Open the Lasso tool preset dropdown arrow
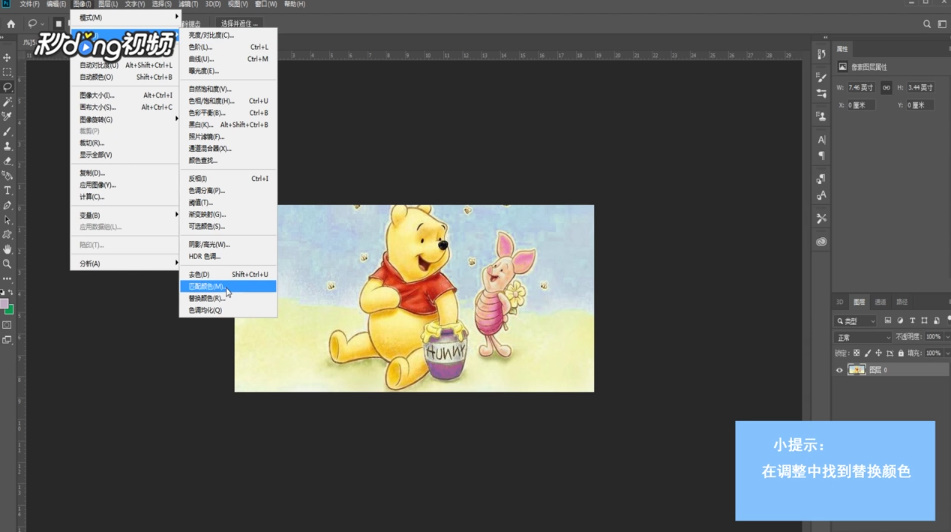This screenshot has height=532, width=951. [x=42, y=24]
